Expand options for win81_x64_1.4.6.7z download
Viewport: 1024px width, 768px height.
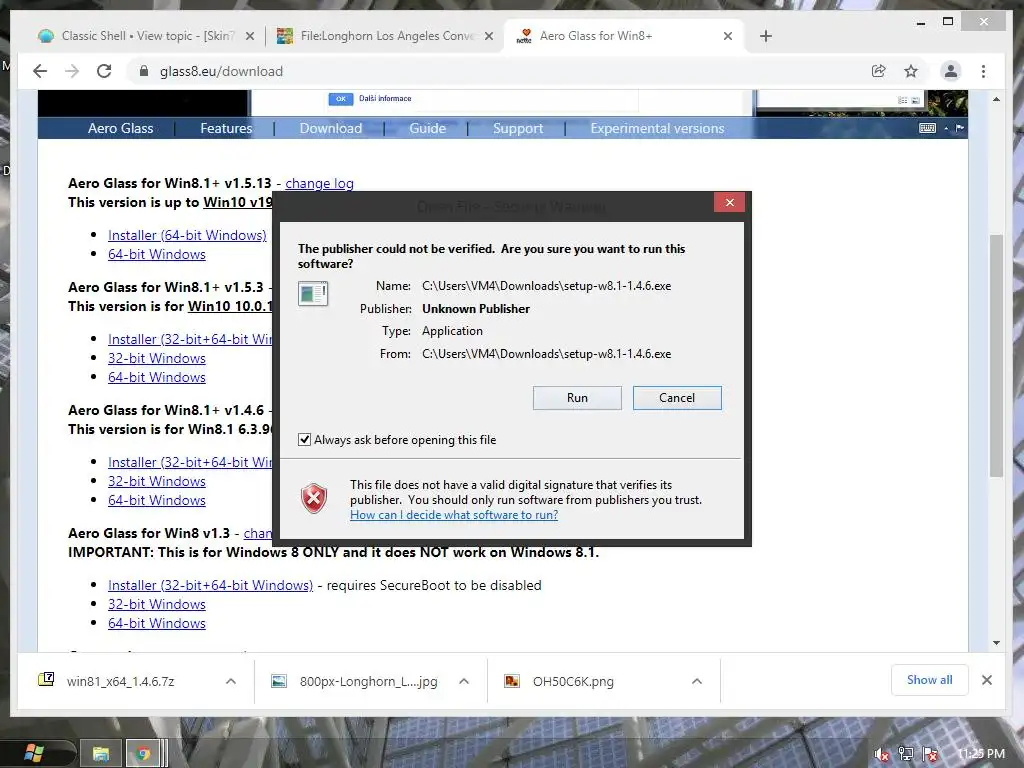(231, 681)
